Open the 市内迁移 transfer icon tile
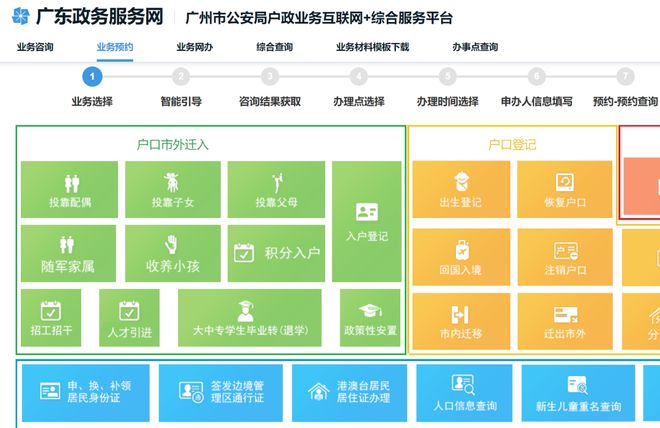 pos(461,321)
